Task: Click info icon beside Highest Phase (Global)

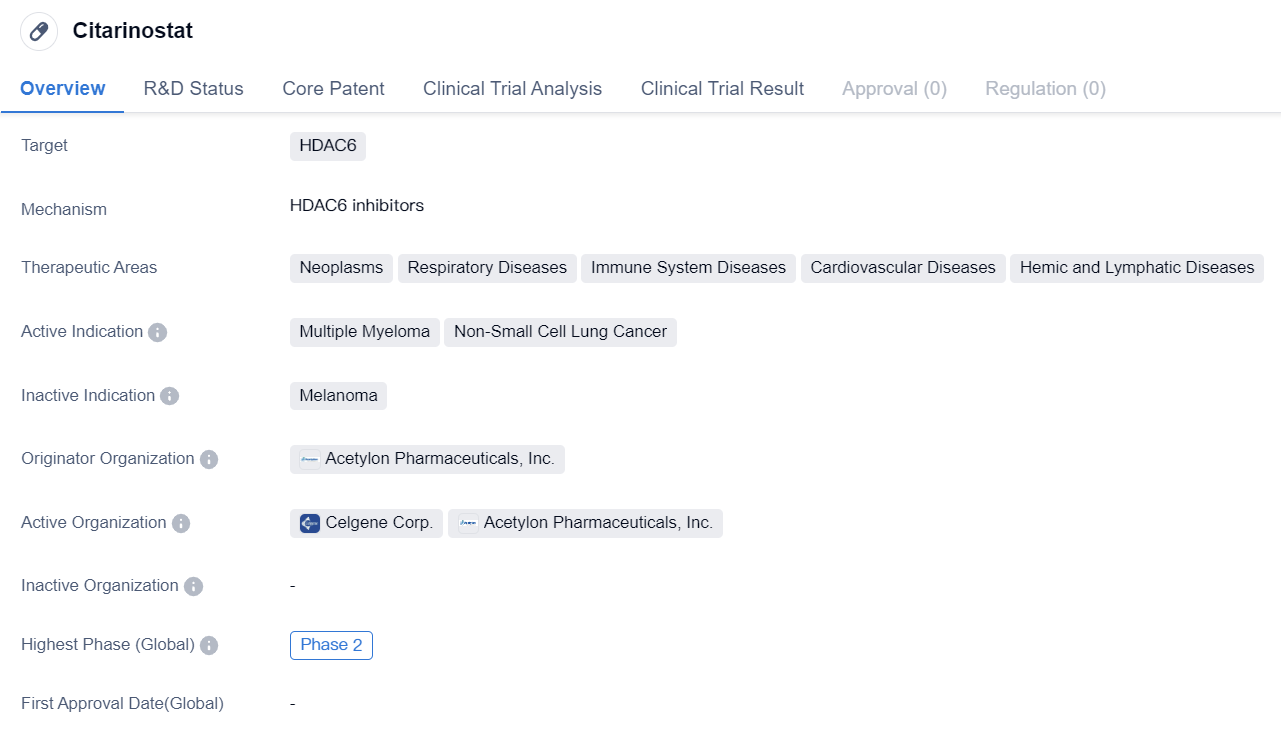Action: pos(209,645)
